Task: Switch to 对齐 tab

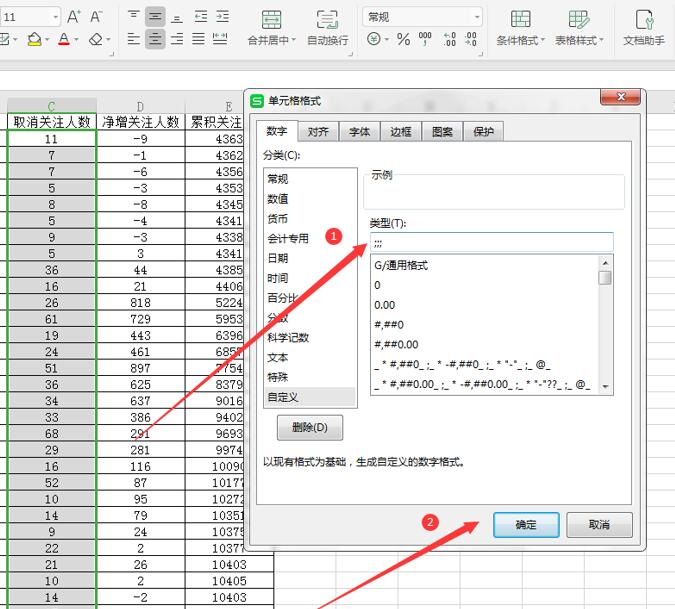Action: pyautogui.click(x=318, y=131)
